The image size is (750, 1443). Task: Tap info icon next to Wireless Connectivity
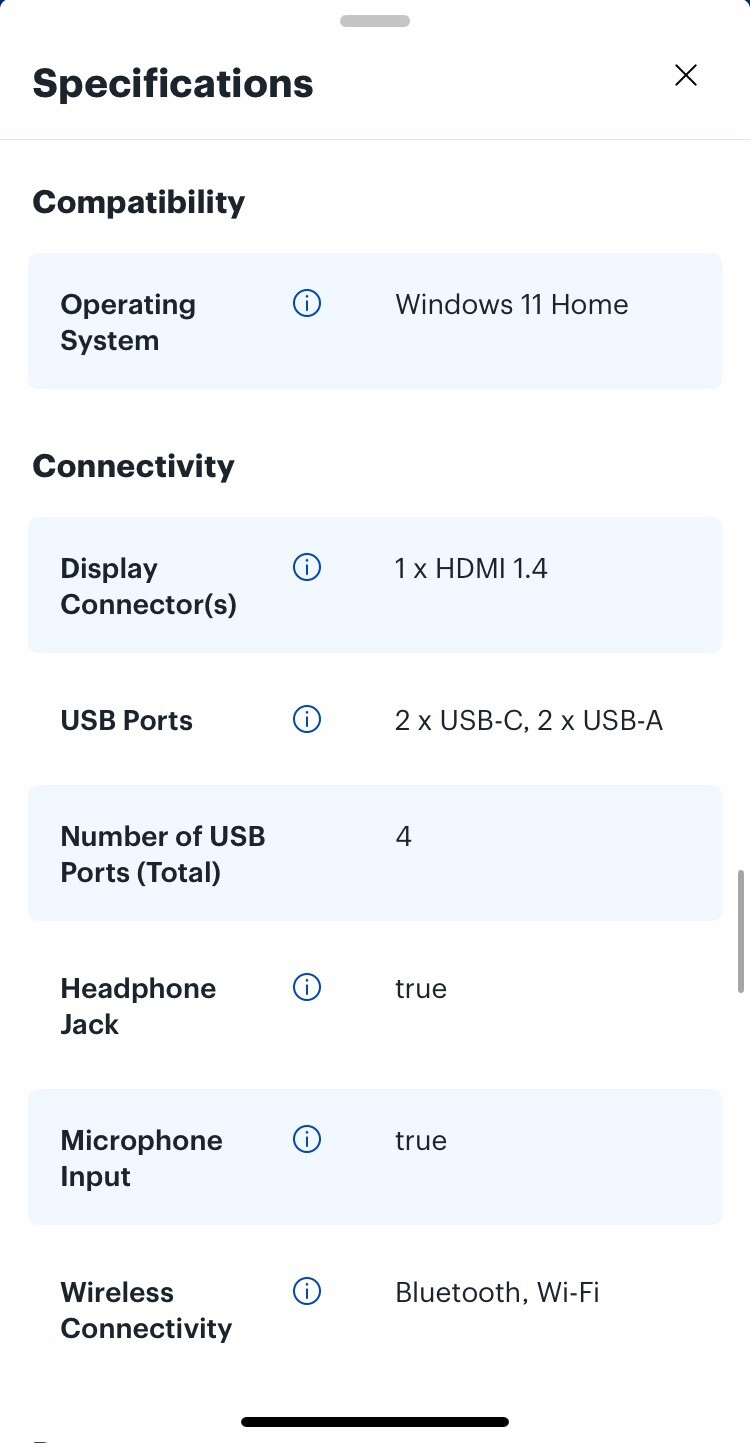tap(307, 1291)
